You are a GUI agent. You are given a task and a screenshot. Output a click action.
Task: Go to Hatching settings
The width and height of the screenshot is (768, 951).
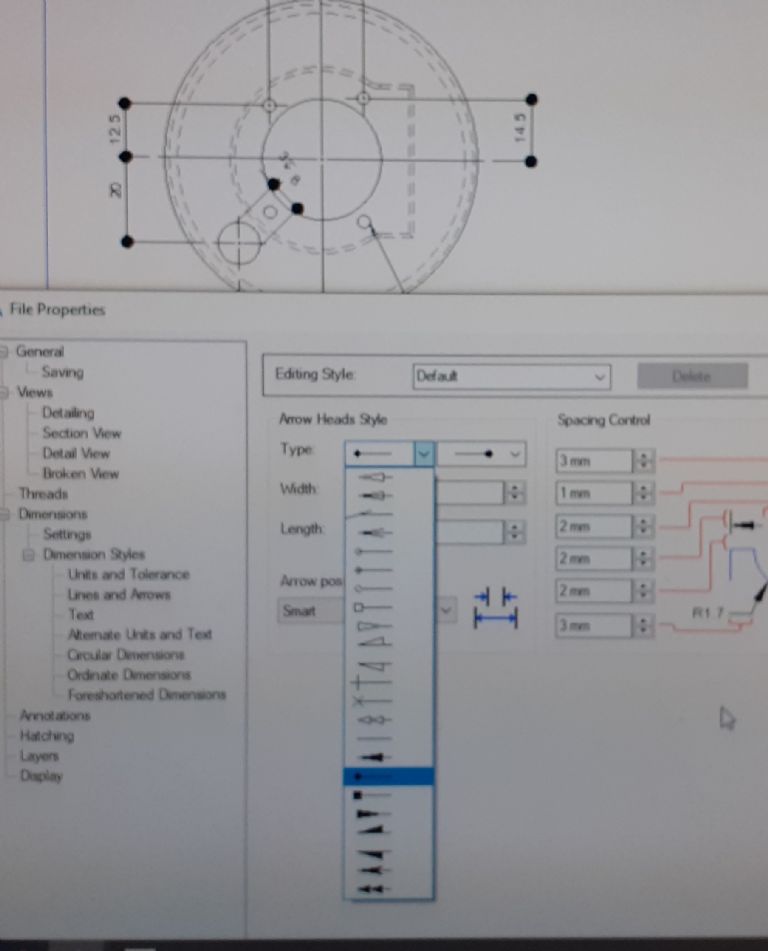[47, 736]
